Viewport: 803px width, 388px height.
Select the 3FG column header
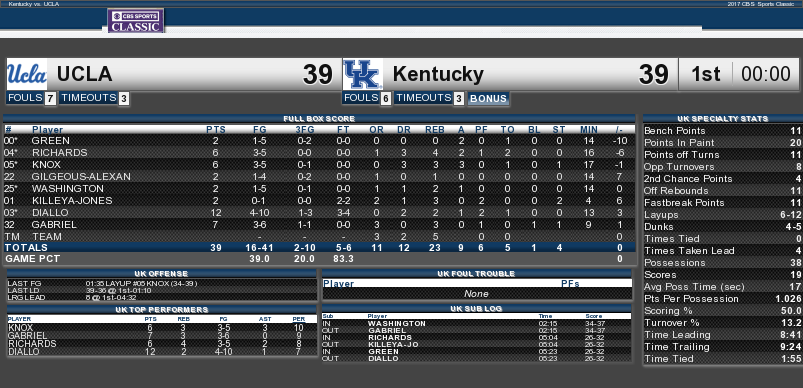click(304, 130)
